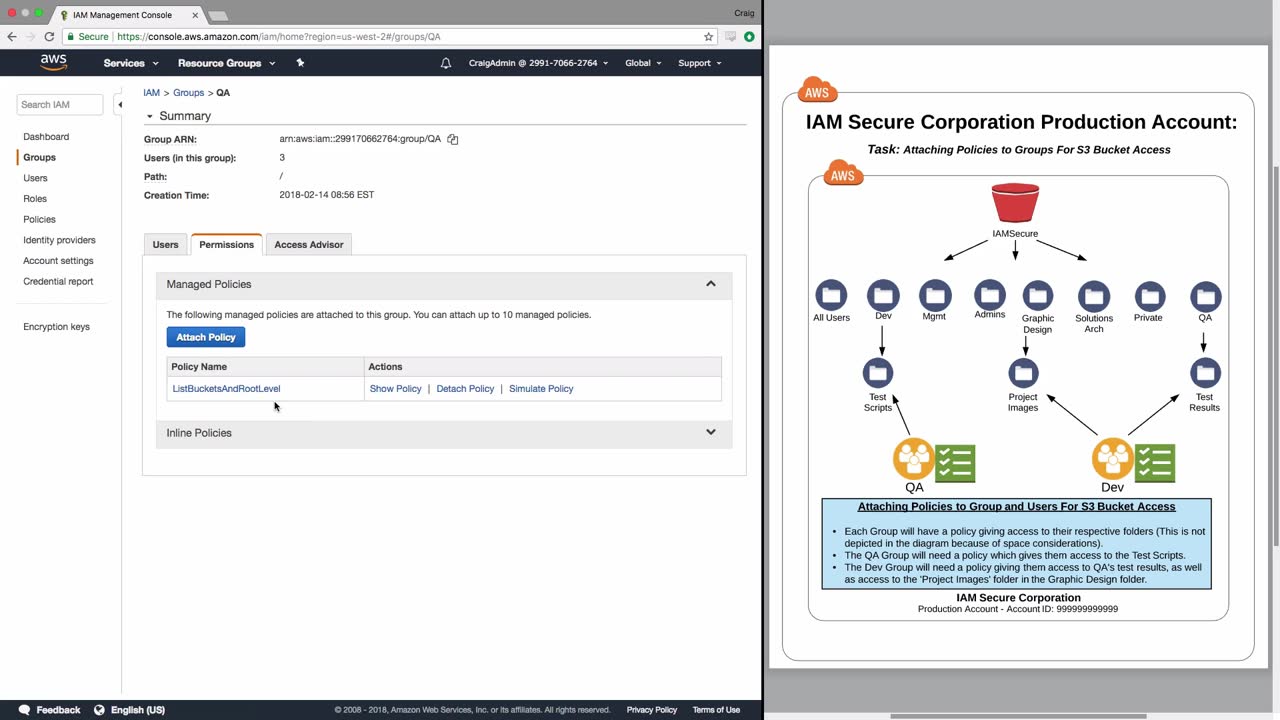Open Identity providers in the sidebar
This screenshot has height=720, width=1280.
pos(60,241)
